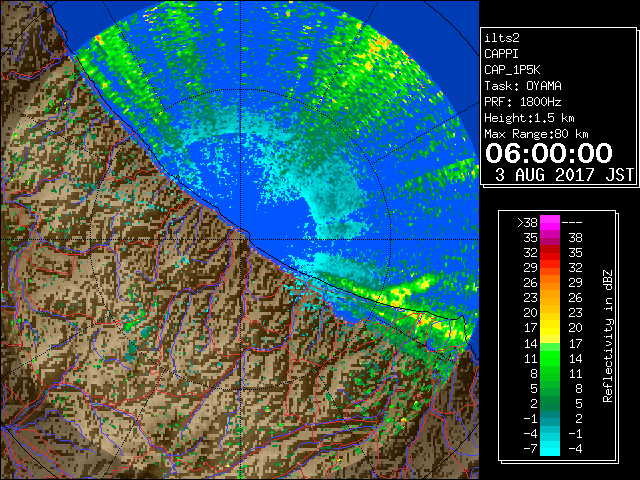Click the '>38' legend value
The width and height of the screenshot is (640, 480).
pos(527,223)
